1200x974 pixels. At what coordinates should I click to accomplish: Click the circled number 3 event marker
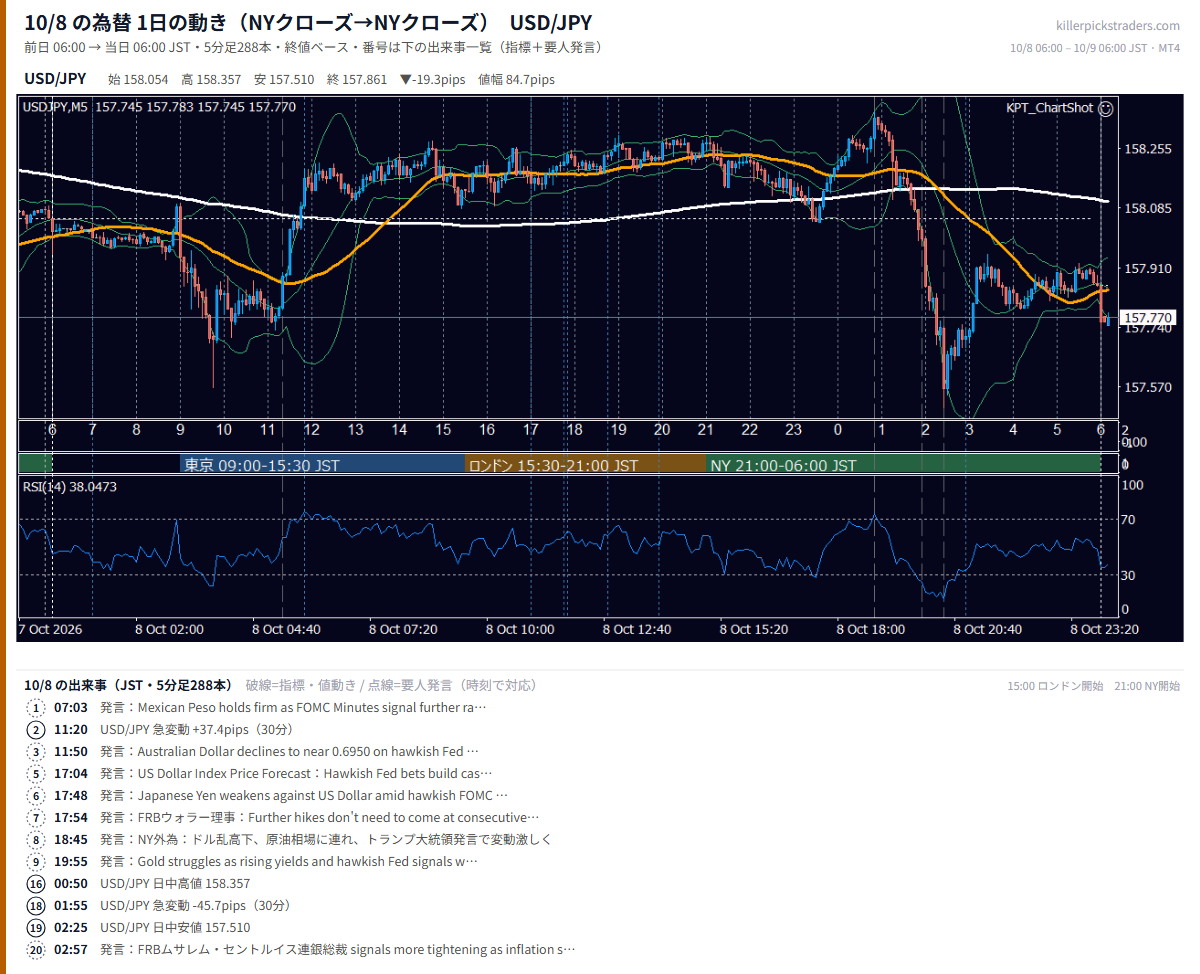pos(36,751)
